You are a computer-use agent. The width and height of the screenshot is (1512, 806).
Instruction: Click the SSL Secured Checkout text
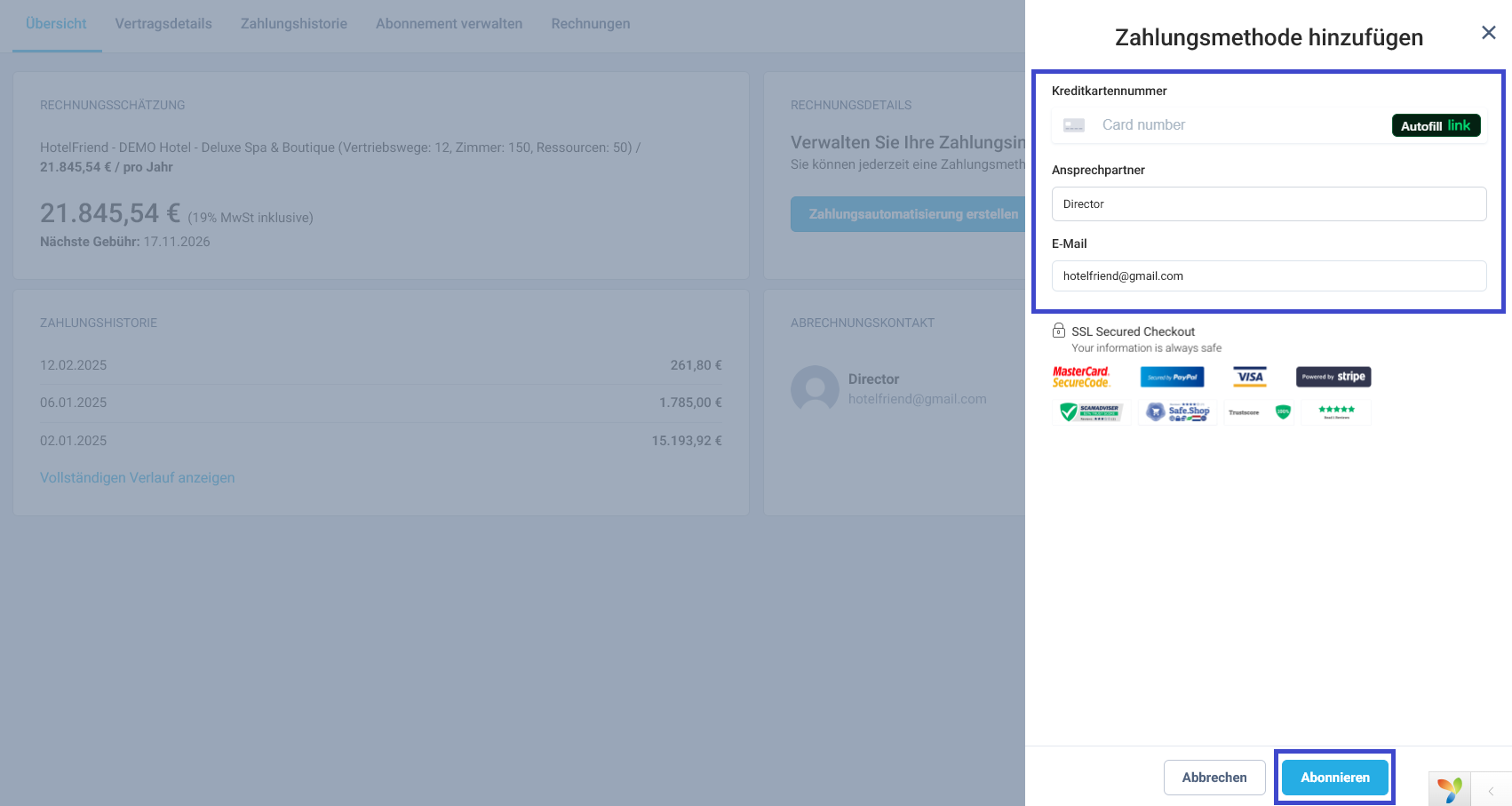tap(1133, 331)
